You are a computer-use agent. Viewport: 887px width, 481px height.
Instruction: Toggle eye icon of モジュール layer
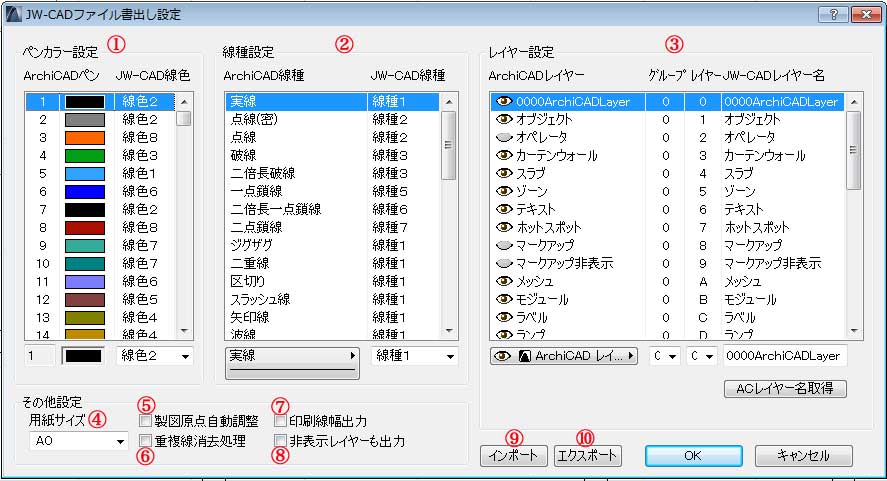(x=503, y=299)
